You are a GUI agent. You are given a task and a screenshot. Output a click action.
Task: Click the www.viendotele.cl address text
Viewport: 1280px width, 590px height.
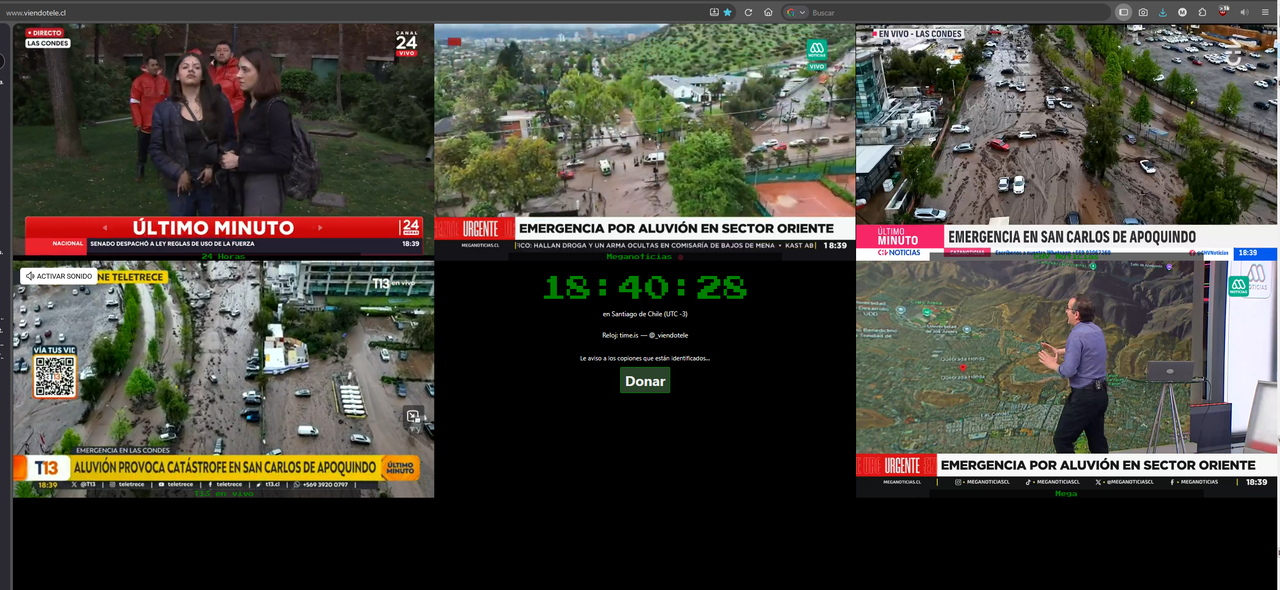37,12
